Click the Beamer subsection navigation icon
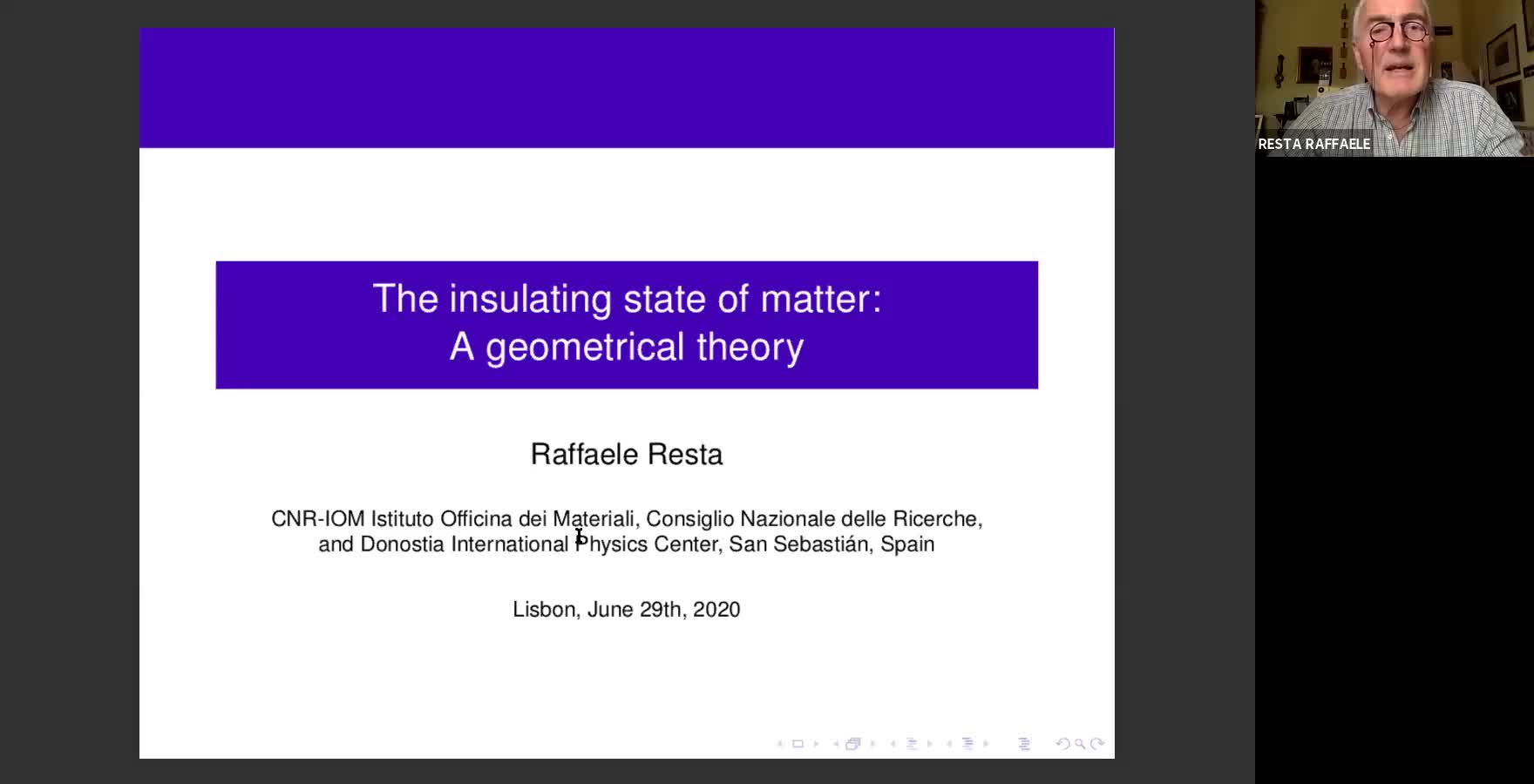 click(912, 744)
